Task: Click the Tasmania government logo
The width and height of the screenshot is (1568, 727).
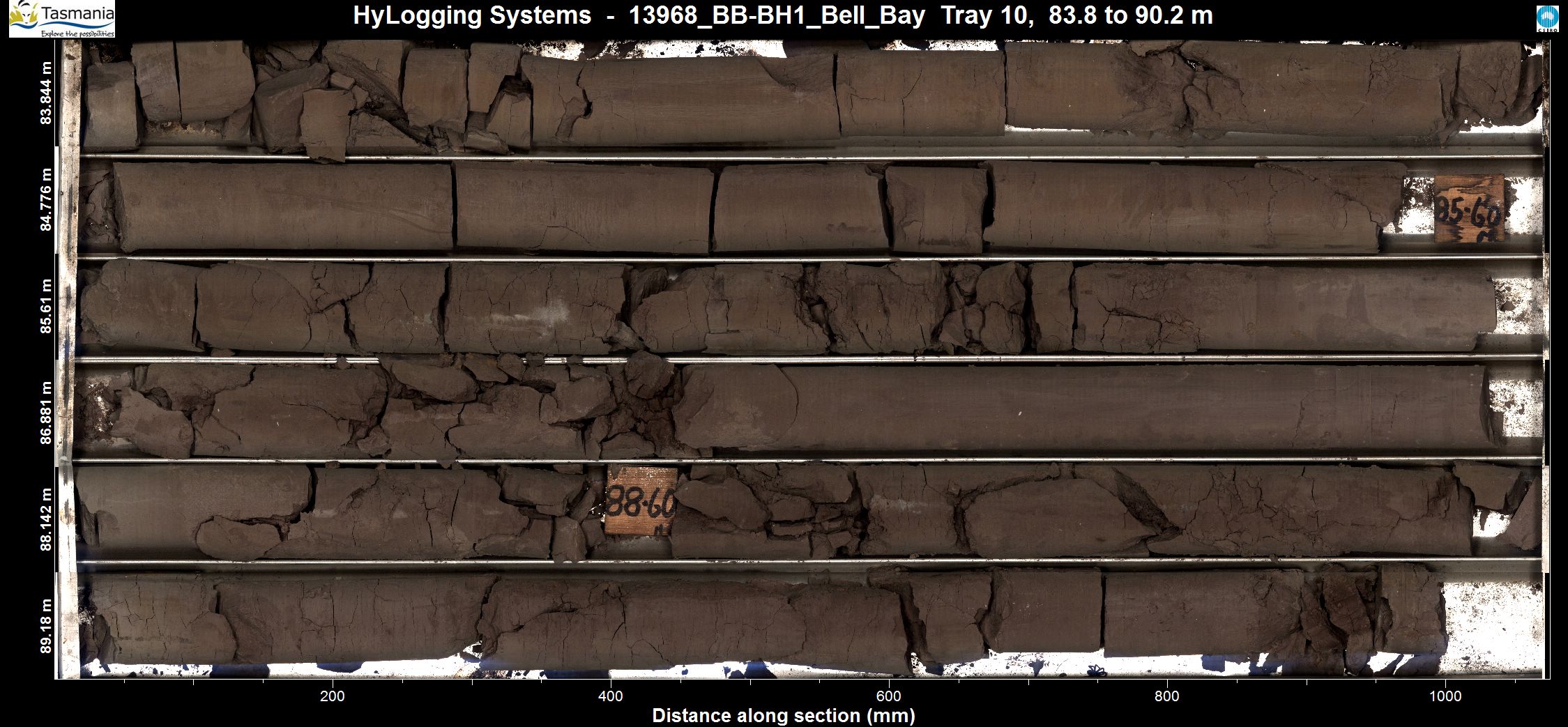Action: [62, 19]
